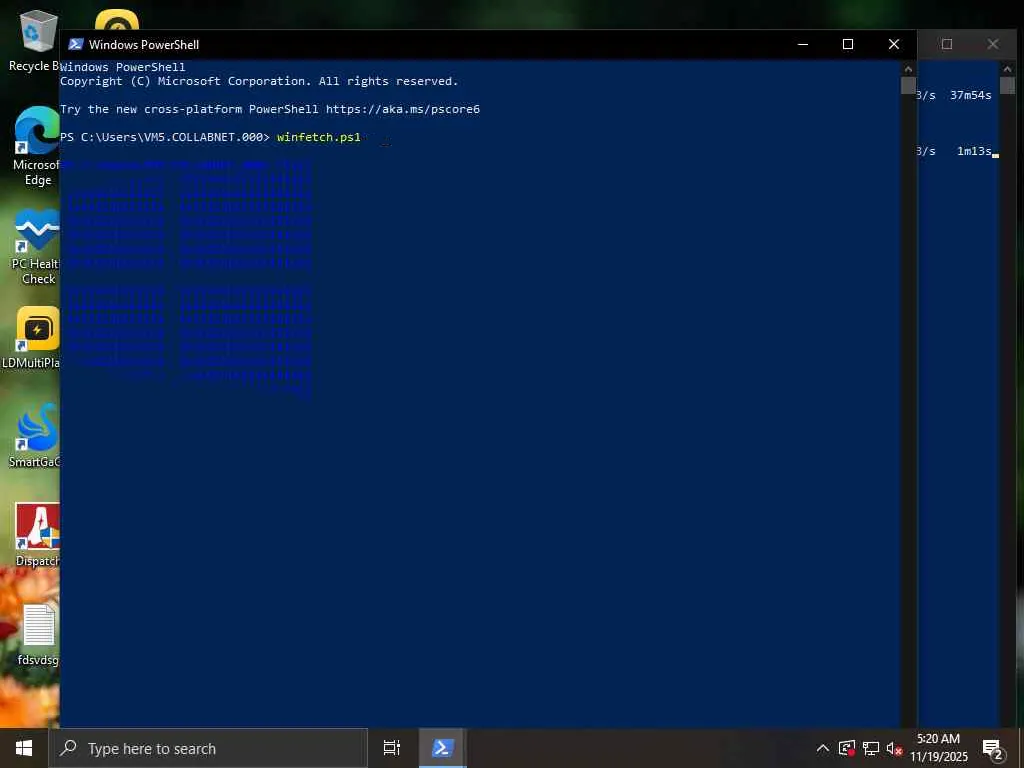Close the background console window
This screenshot has height=768, width=1024.
993,44
